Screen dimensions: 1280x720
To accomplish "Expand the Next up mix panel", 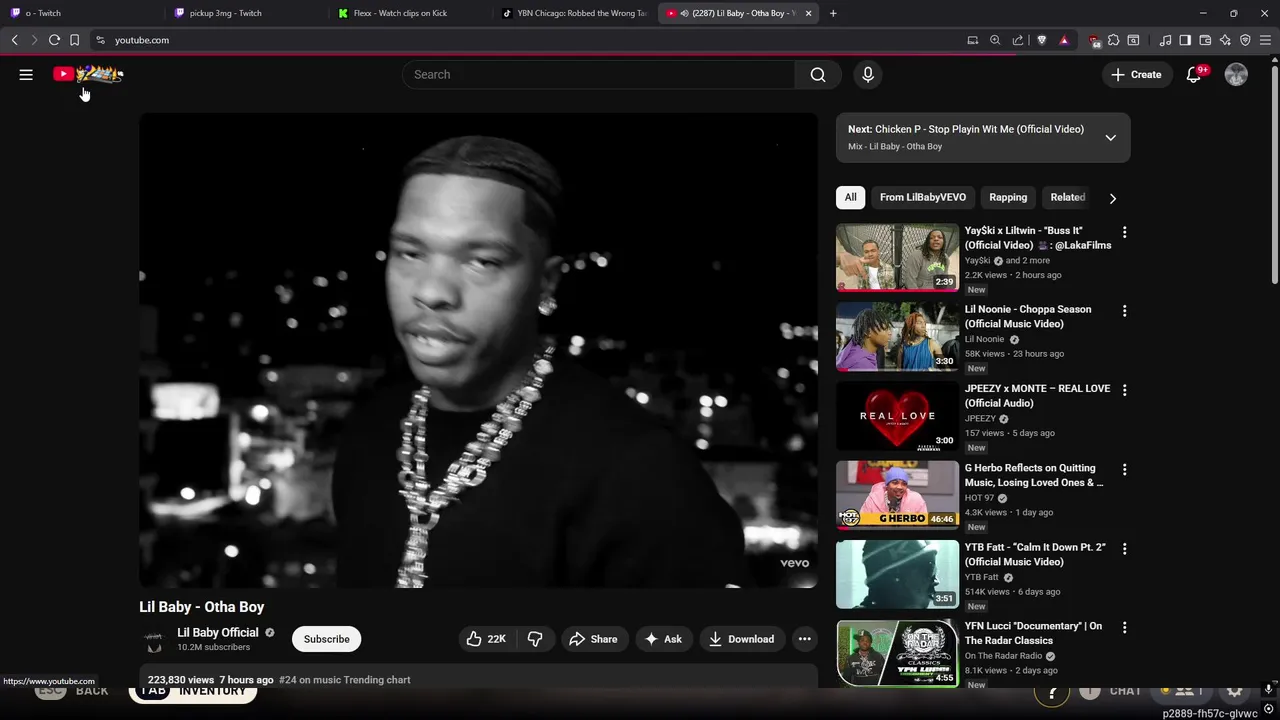I will (x=1110, y=138).
